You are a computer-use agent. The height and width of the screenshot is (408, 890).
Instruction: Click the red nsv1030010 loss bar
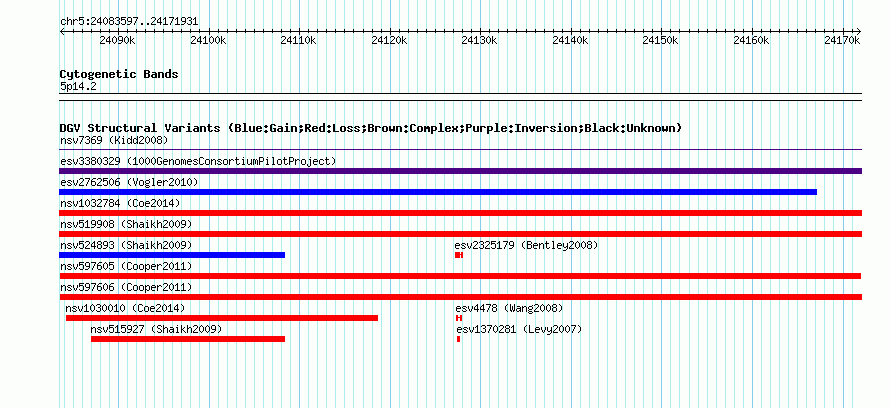[222, 318]
